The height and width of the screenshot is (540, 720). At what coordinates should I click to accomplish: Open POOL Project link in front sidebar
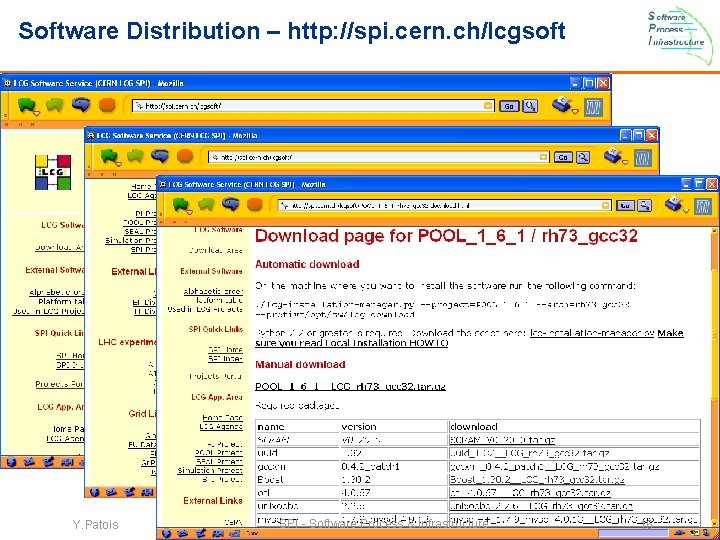[219, 453]
